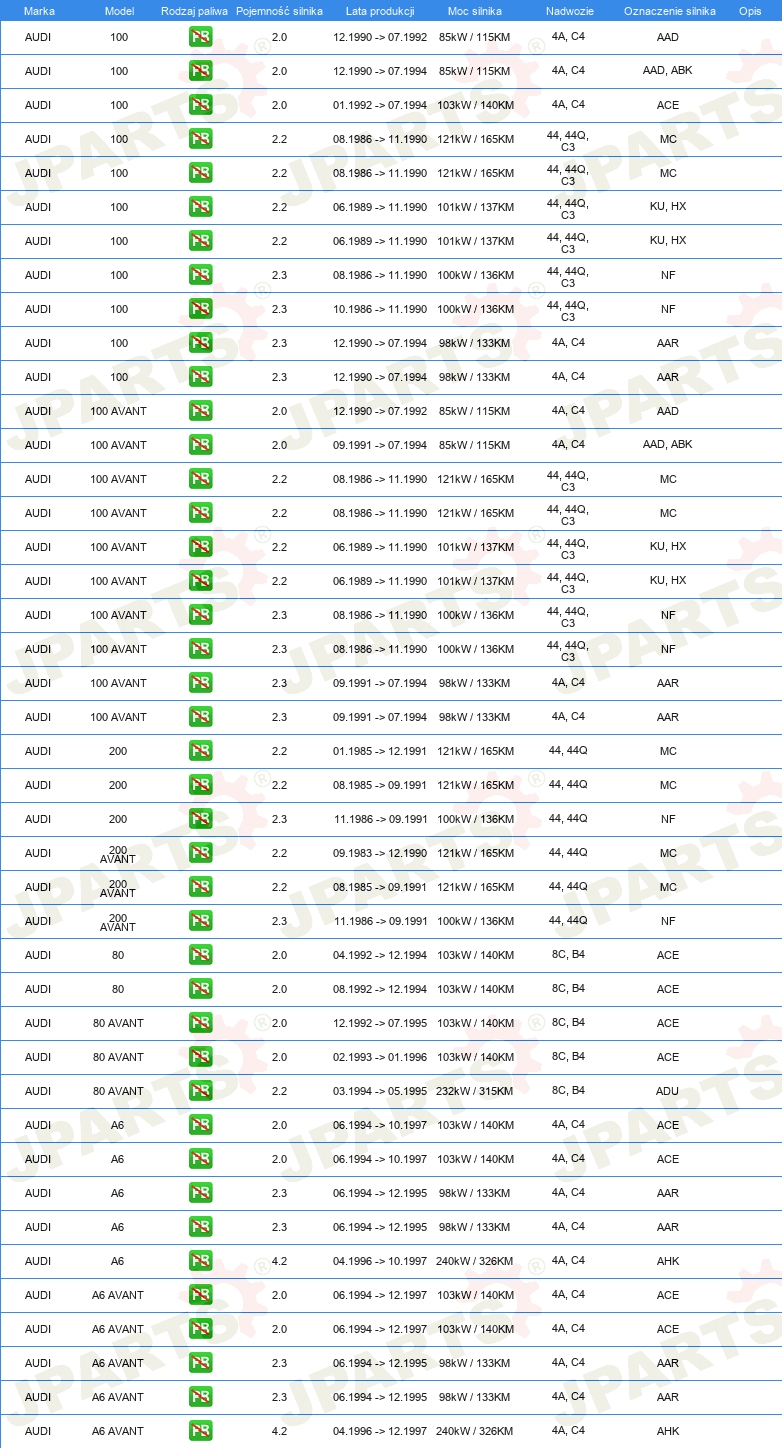The width and height of the screenshot is (782, 1448).
Task: Select the '04.1996 -> 12.1997' production date cell
Action: click(380, 1431)
